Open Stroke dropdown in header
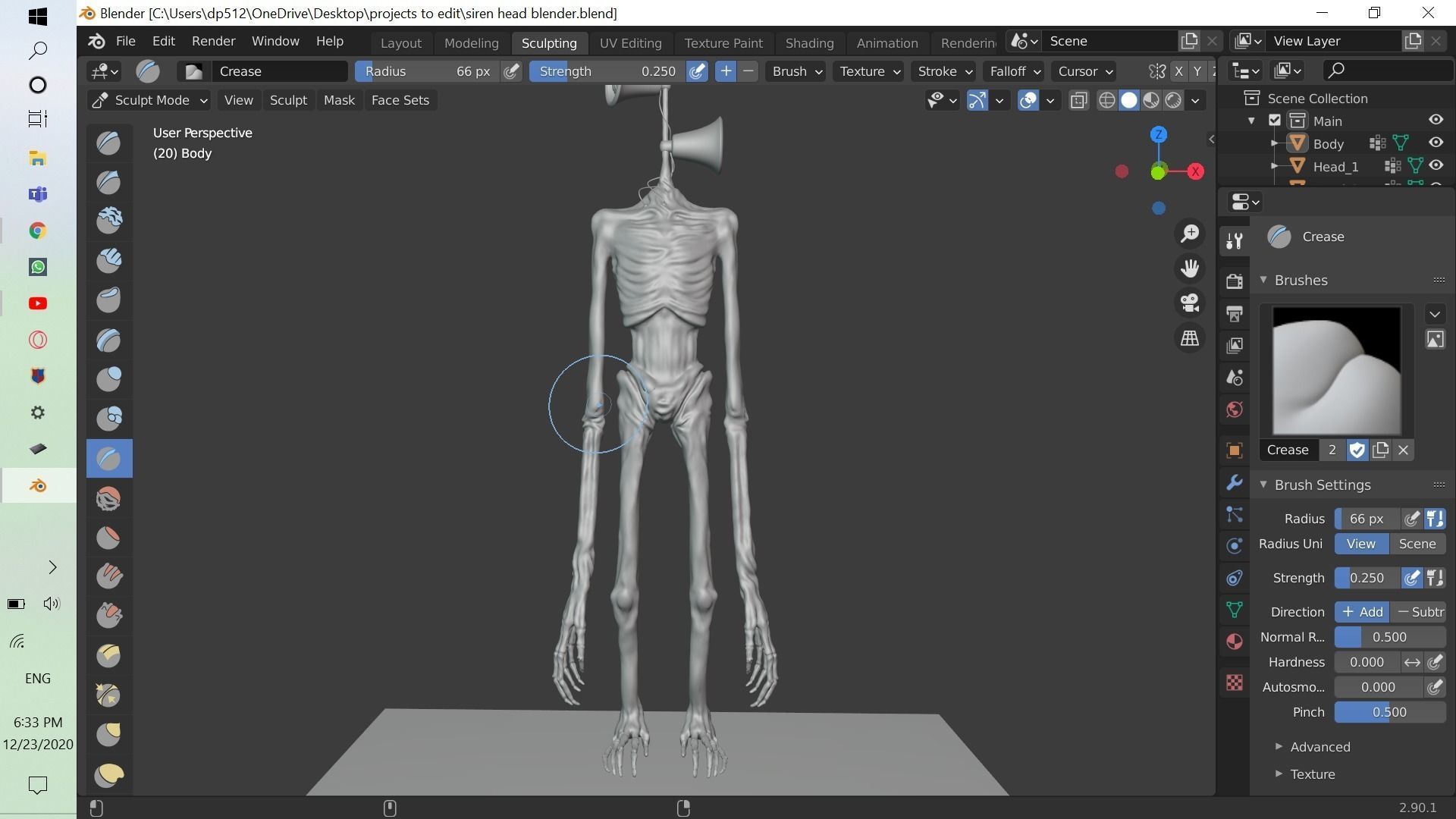 pyautogui.click(x=944, y=71)
